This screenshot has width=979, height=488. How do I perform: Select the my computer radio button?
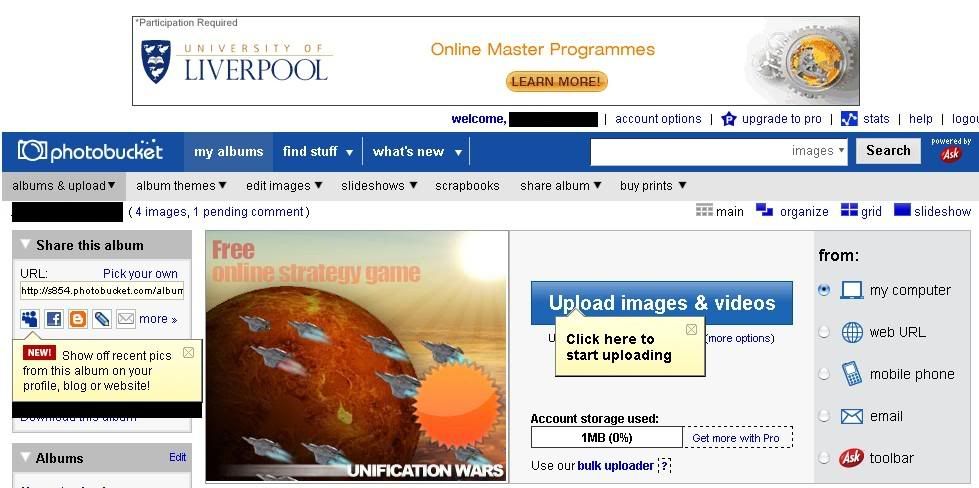(824, 290)
